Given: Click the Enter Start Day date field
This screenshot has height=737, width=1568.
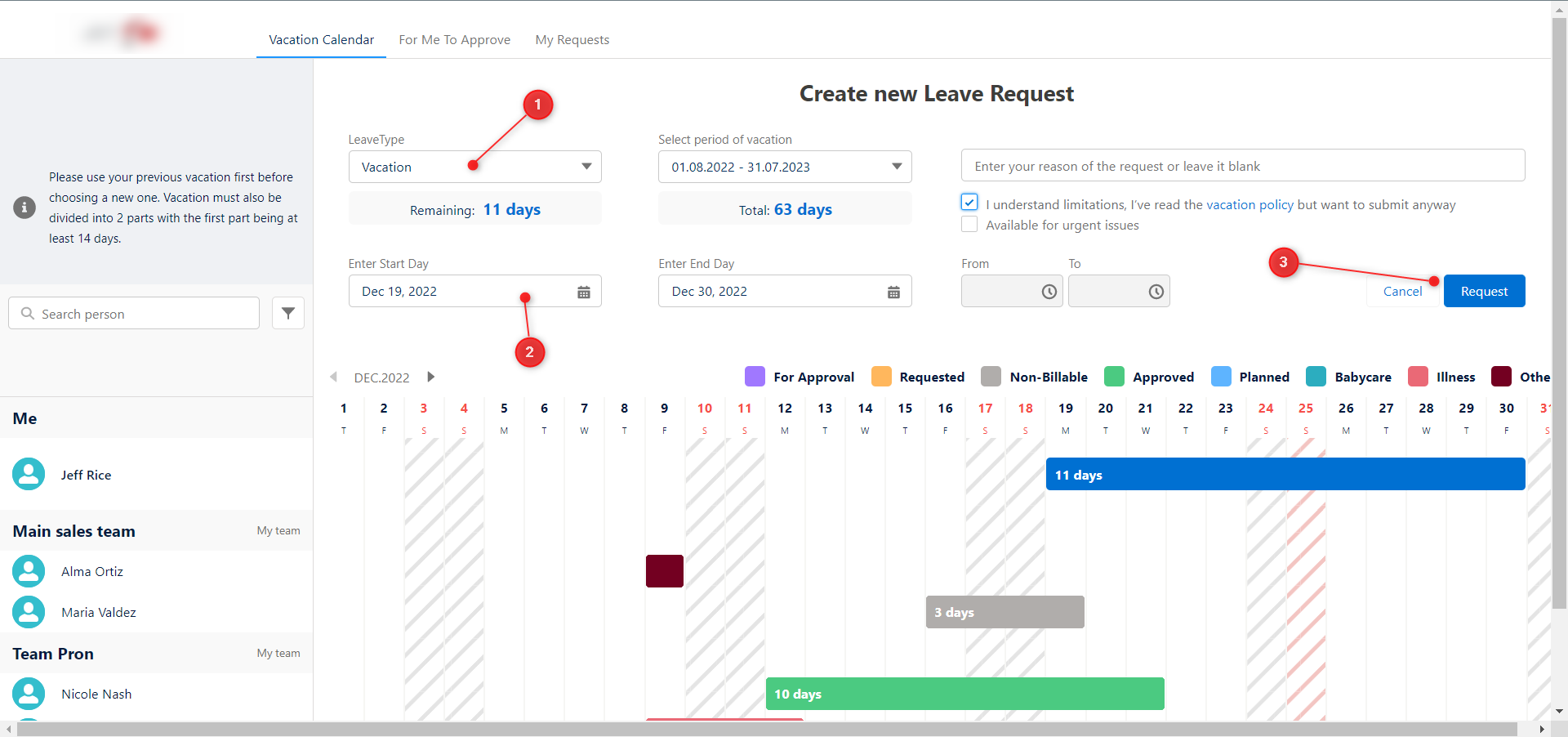Looking at the screenshot, I should tap(475, 291).
